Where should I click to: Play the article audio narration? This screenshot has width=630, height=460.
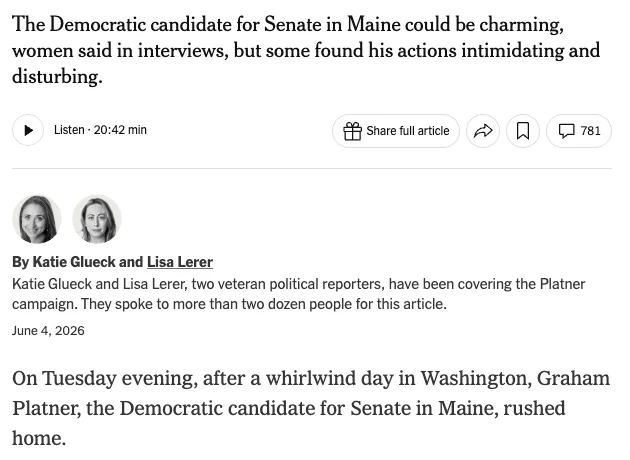tap(28, 130)
